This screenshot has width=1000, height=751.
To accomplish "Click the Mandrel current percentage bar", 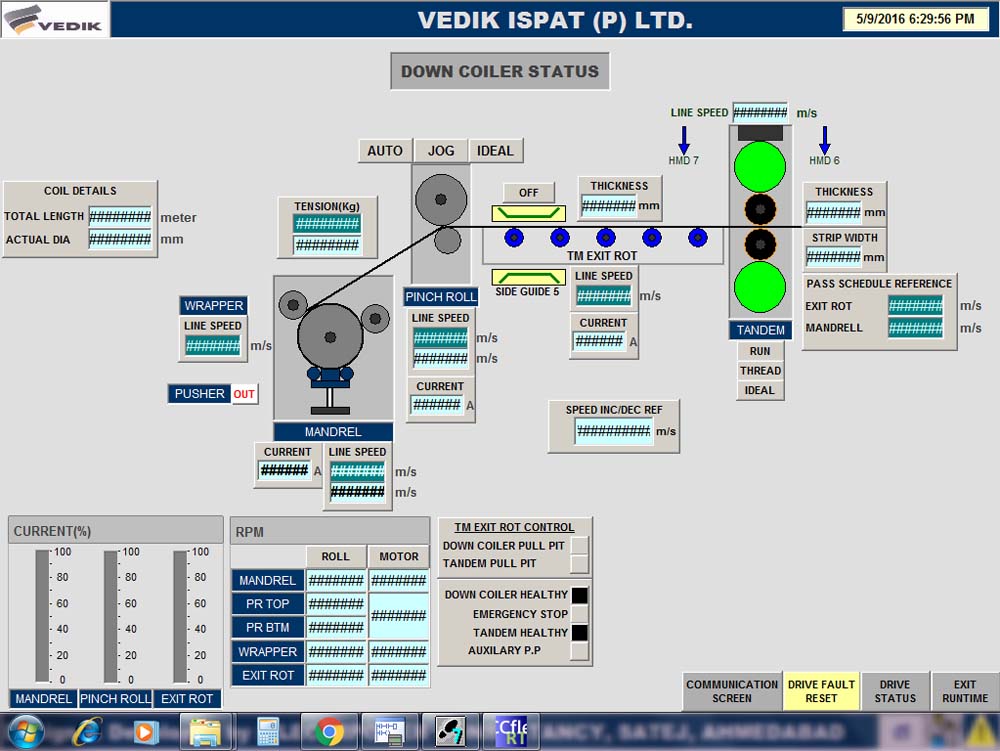I will pos(42,616).
